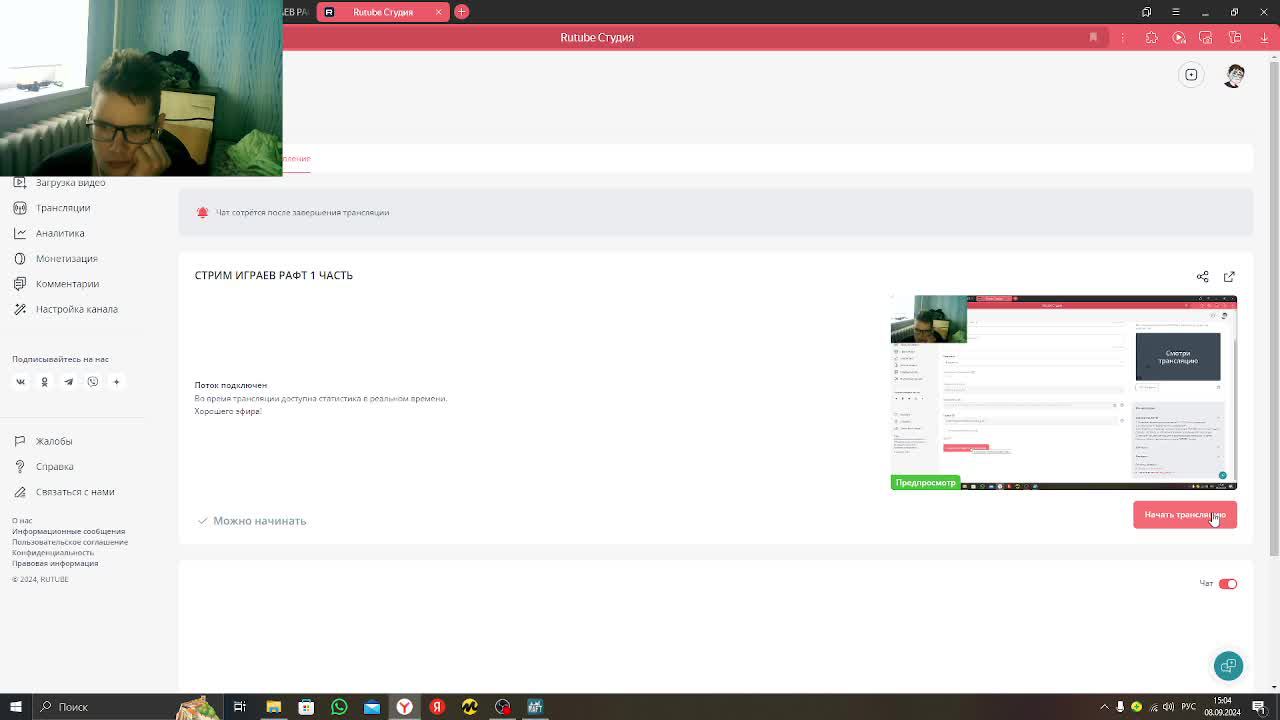Open Пользовательское соглашение link
The height and width of the screenshot is (720, 1280).
[x=70, y=542]
